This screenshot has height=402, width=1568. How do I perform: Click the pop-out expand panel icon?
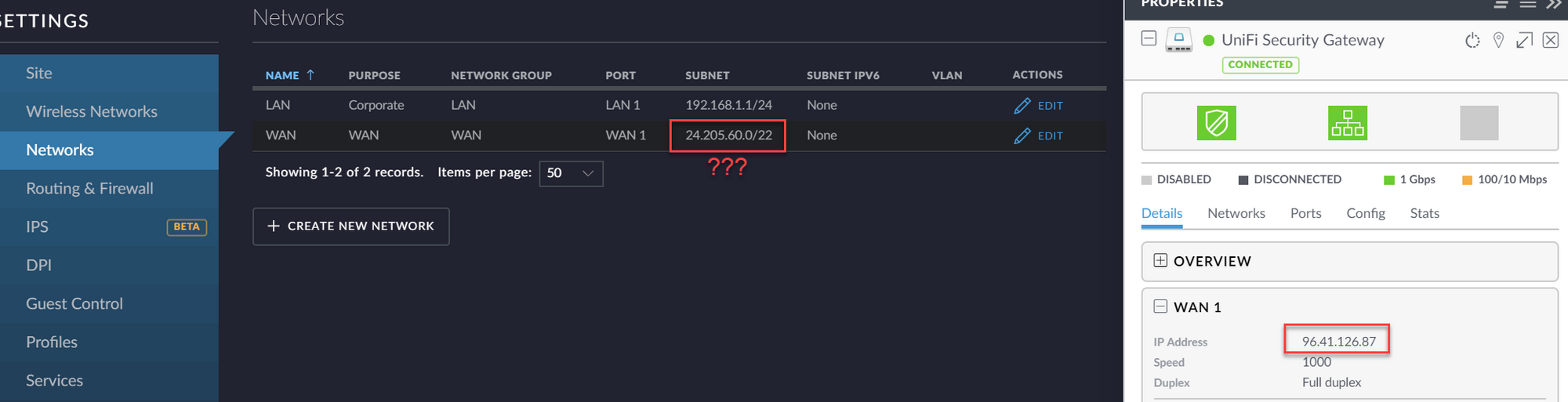point(1524,41)
